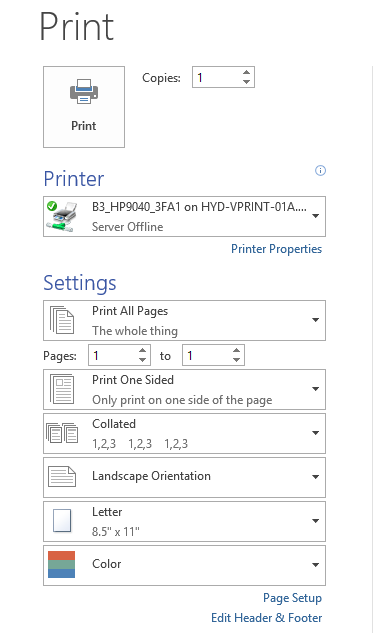Increase the Pages to value
Image resolution: width=378 pixels, height=633 pixels.
(x=237, y=350)
